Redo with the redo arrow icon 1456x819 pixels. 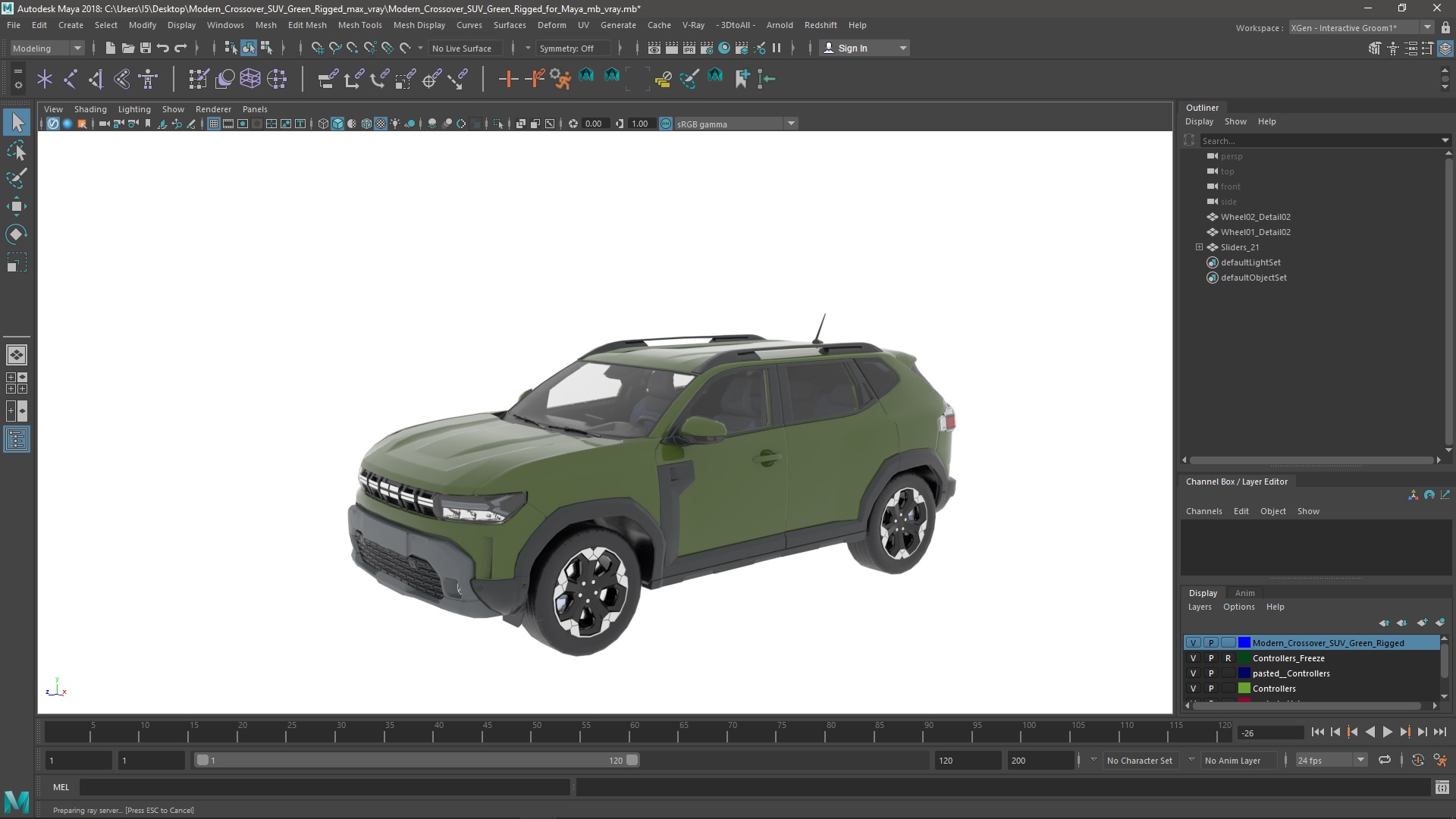point(180,48)
